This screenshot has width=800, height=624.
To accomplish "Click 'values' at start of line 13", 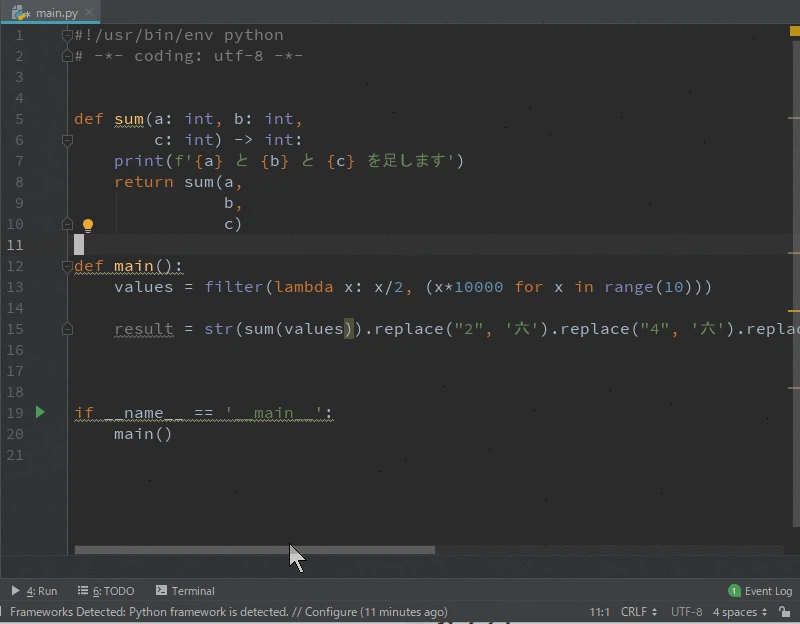I will click(143, 287).
